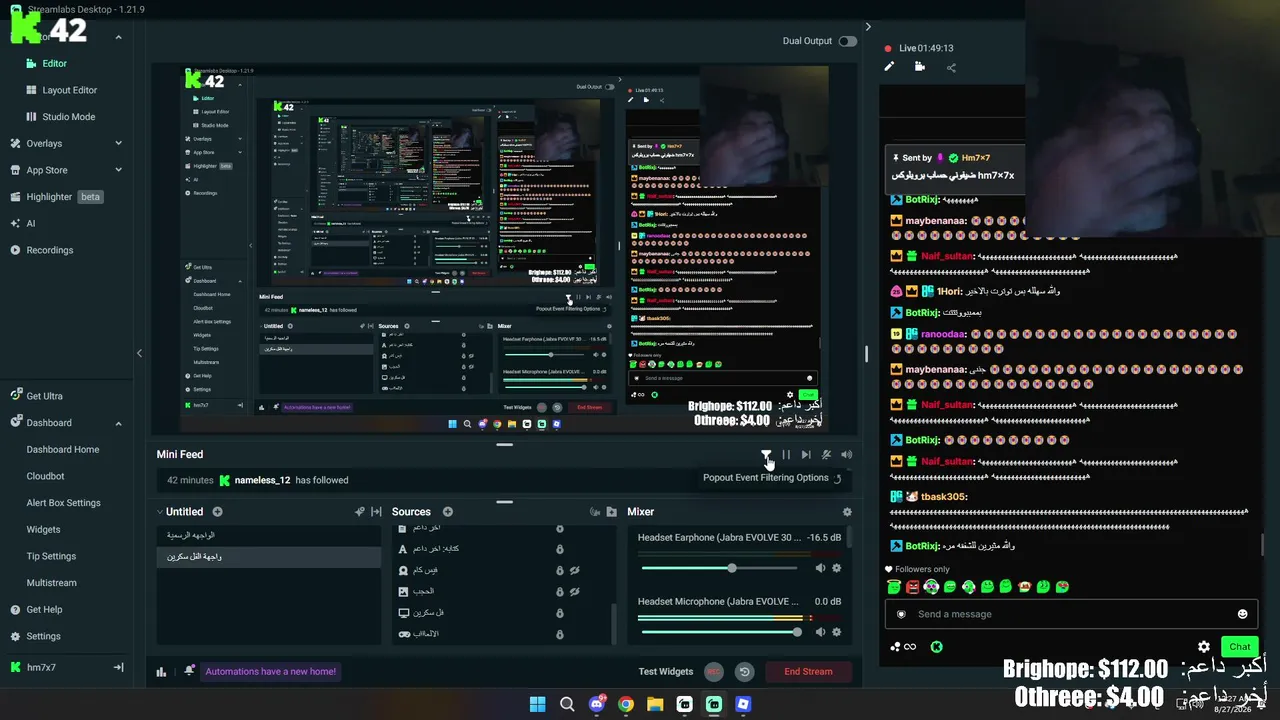Toggle mute event sounds in Mini Feed

coord(826,454)
